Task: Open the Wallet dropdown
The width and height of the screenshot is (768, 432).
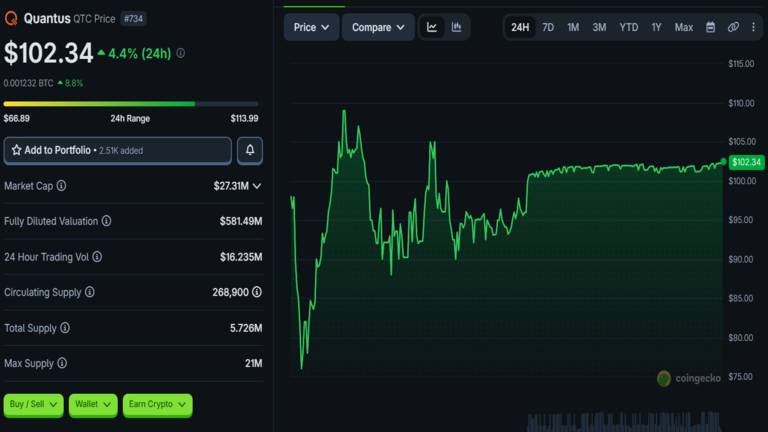Action: tap(93, 405)
